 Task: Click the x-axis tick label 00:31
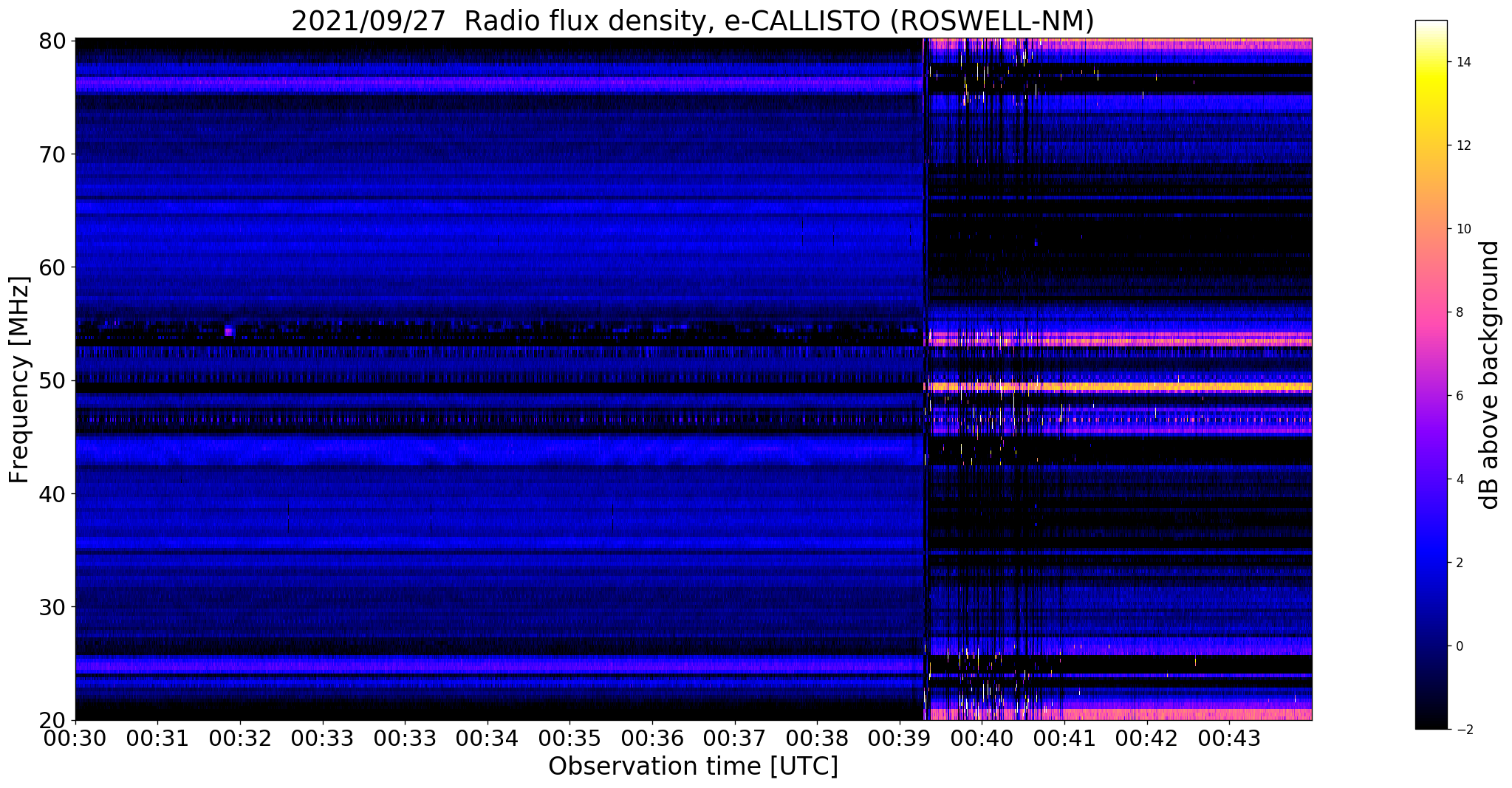click(157, 739)
